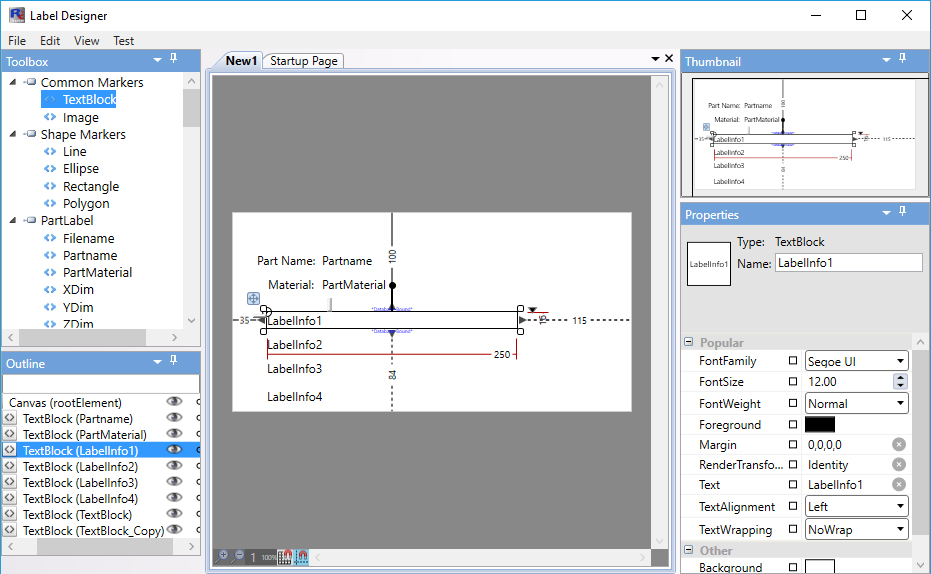Screen dimensions: 931x574
Task: Choose the Polygon shape marker
Action: 86,203
